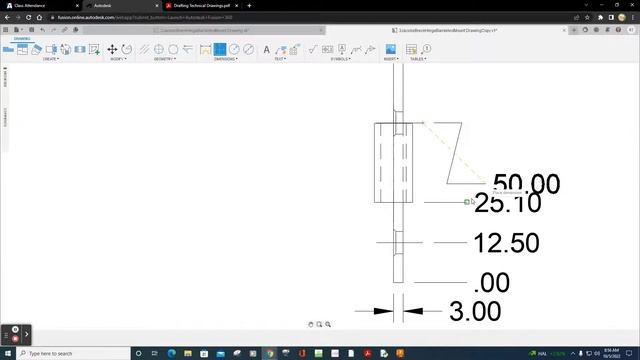
Task: Click the Undo arrow
Action: [42, 30]
